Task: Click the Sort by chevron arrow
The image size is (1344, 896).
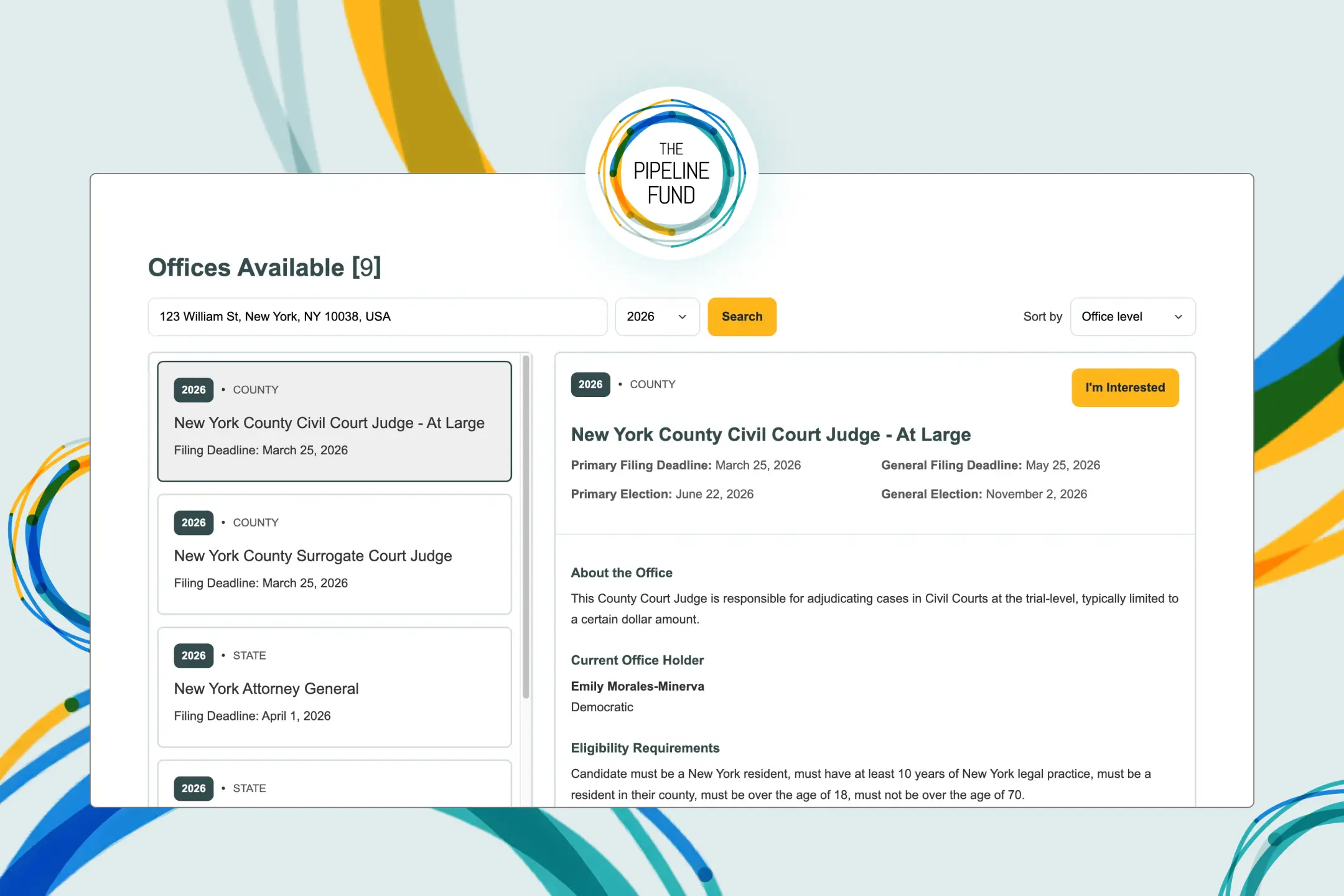Action: pos(1178,317)
